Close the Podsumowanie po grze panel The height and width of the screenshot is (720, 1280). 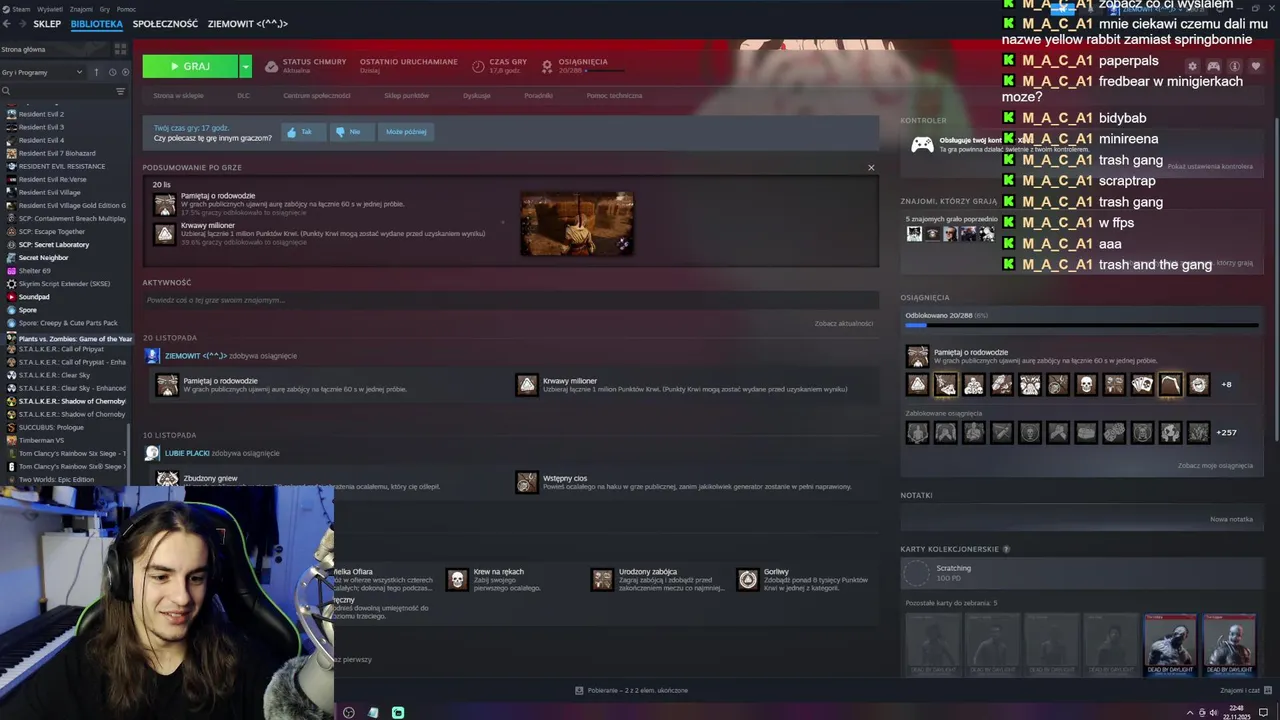click(x=871, y=167)
